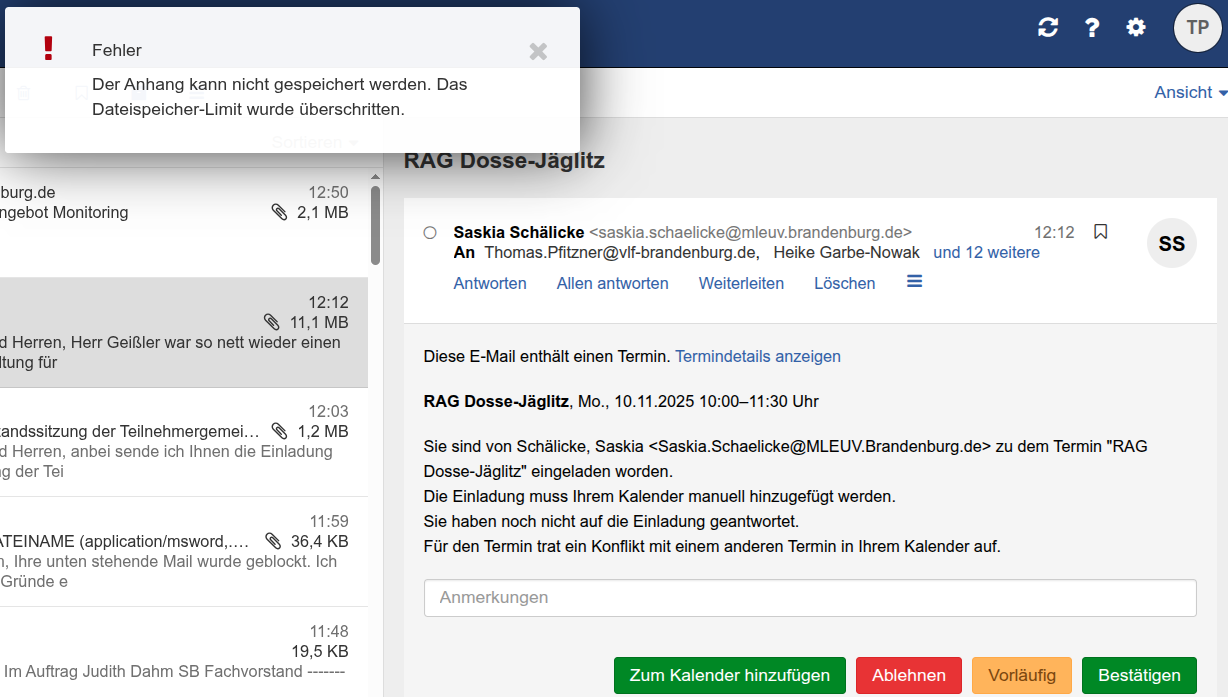Click the message list scrollbar
This screenshot has height=697, width=1228.
click(375, 225)
